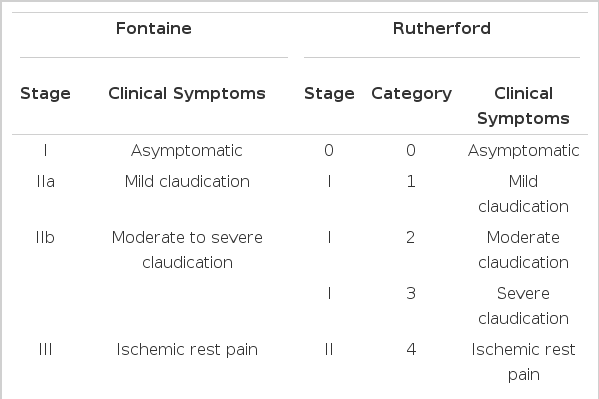This screenshot has width=599, height=399.
Task: Select Rutherford 'Moderate claudication' cell
Action: coord(523,250)
